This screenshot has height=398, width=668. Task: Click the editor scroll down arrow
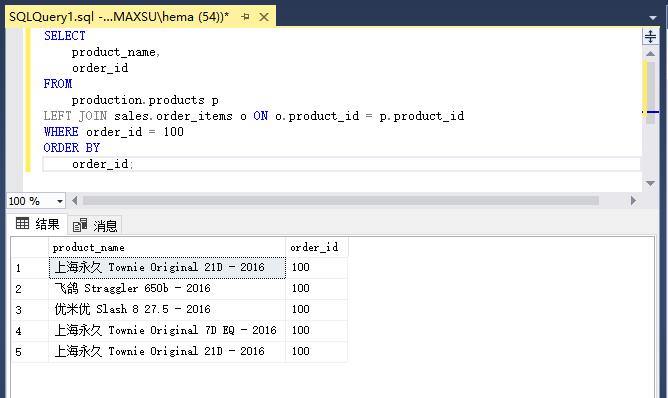(650, 183)
